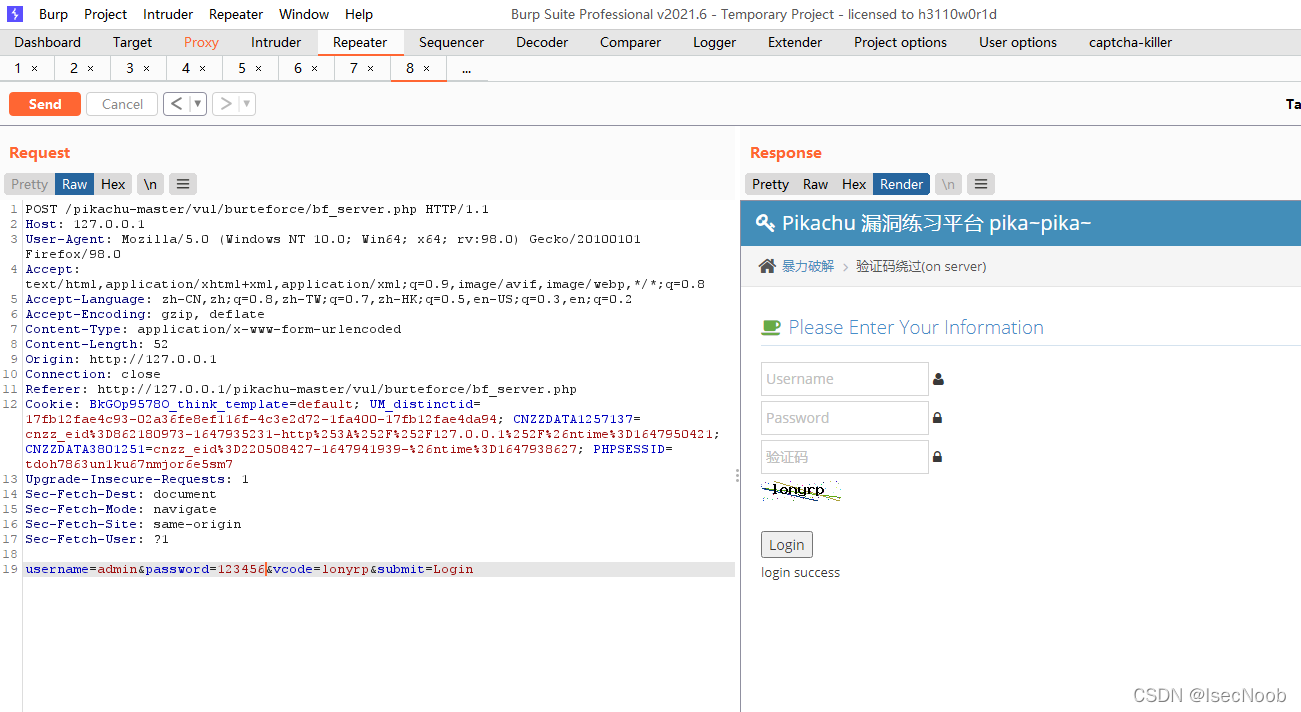1301x712 pixels.
Task: Open the Project options tab
Action: (x=900, y=42)
